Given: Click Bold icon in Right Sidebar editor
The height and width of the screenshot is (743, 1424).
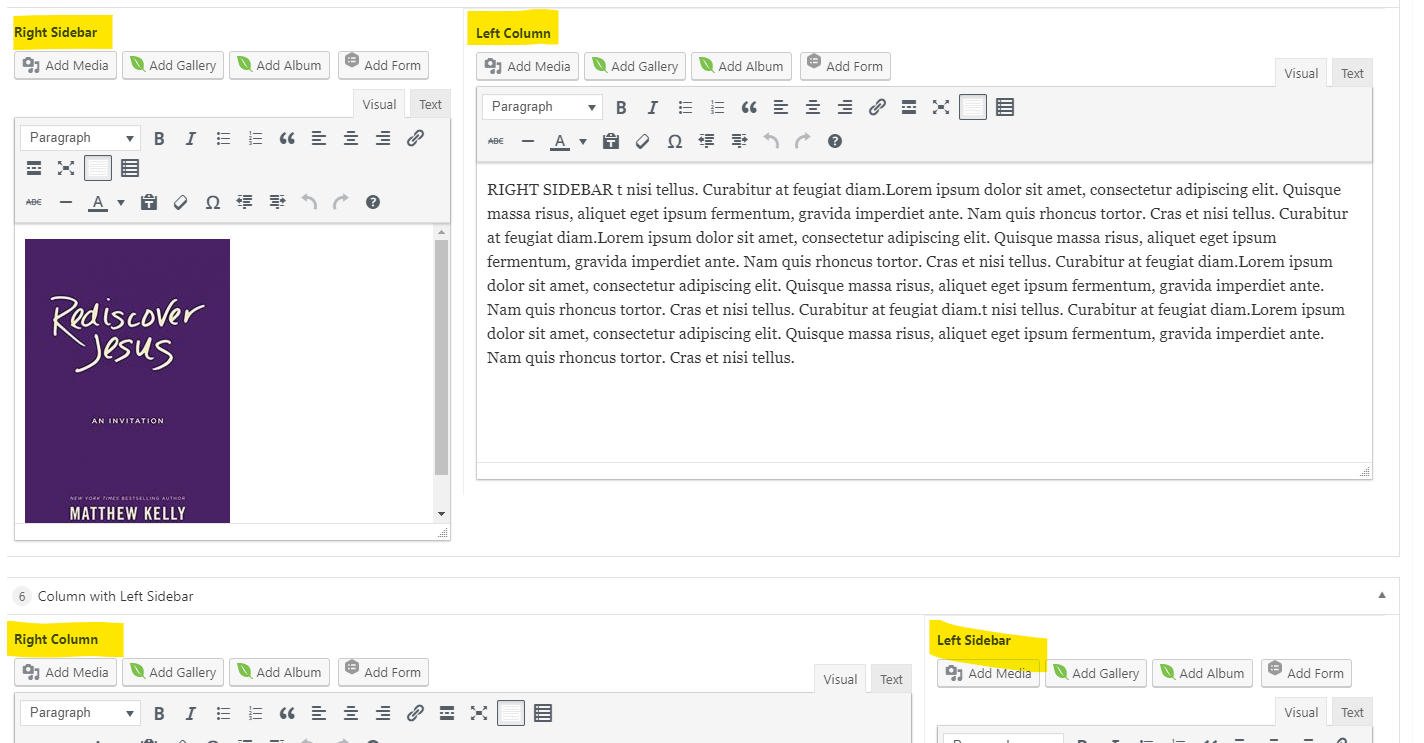Looking at the screenshot, I should click(x=158, y=139).
